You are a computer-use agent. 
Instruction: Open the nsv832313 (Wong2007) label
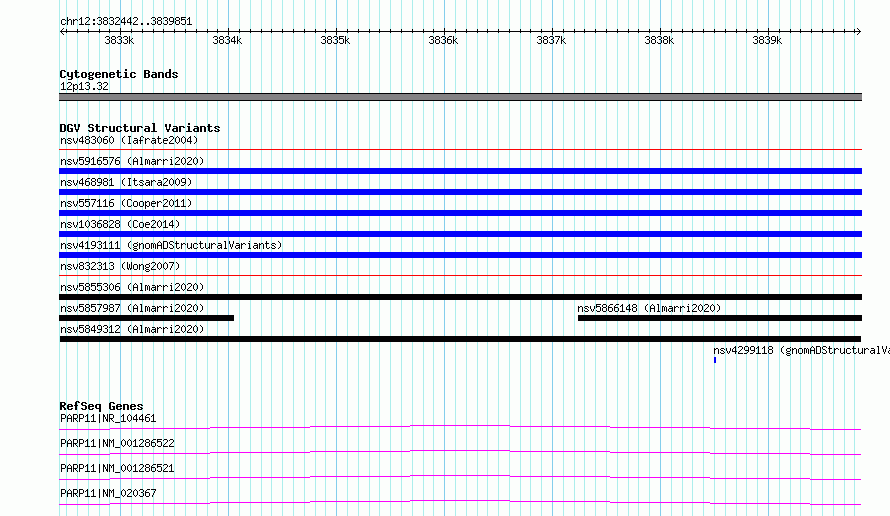pos(120,266)
